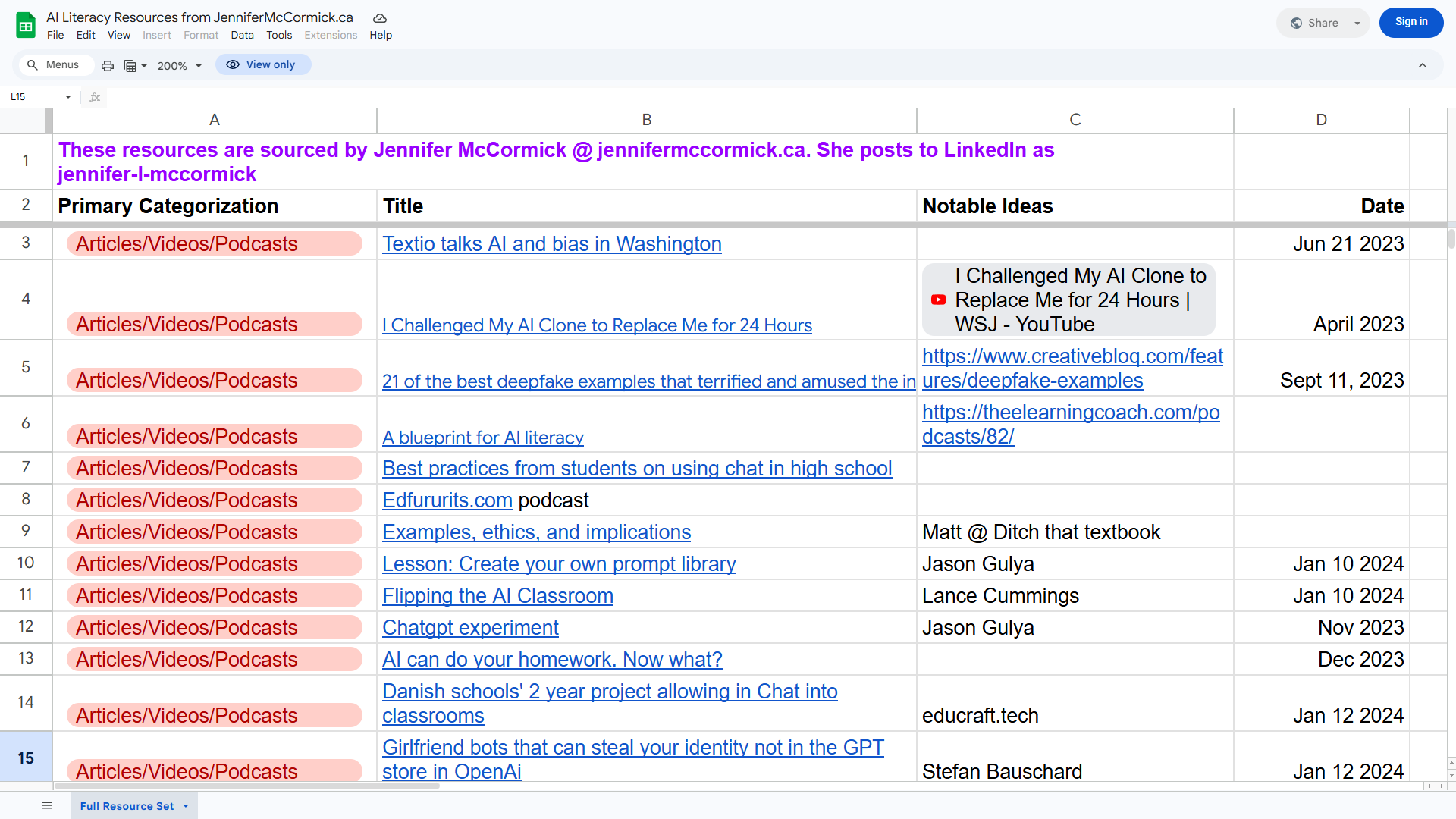Open the Tools menu
This screenshot has width=1456, height=819.
tap(279, 35)
